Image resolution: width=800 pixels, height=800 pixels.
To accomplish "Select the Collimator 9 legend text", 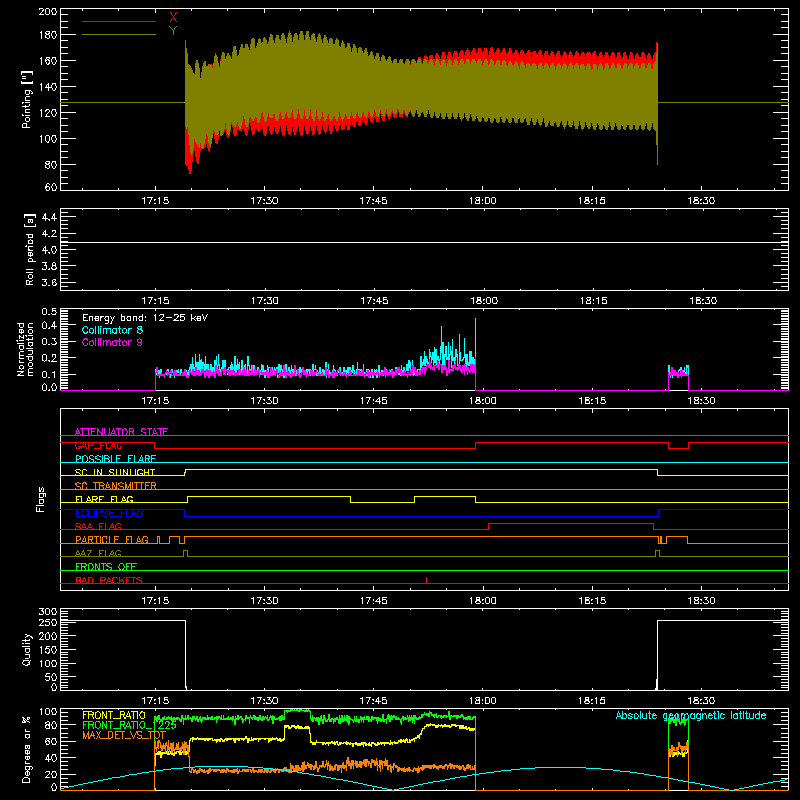I will [x=112, y=342].
